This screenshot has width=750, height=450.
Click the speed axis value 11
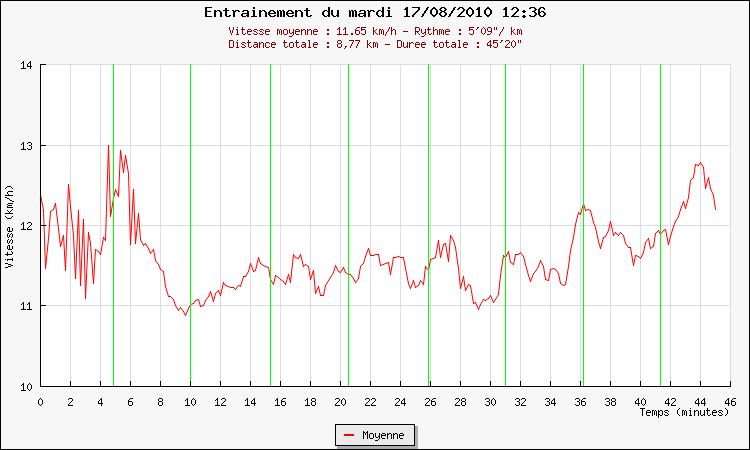click(x=26, y=307)
